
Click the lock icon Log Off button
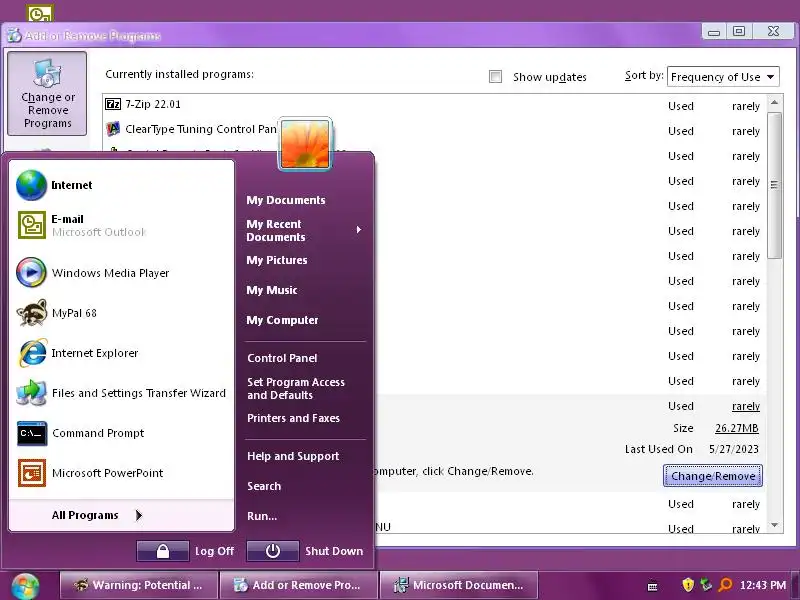click(163, 551)
